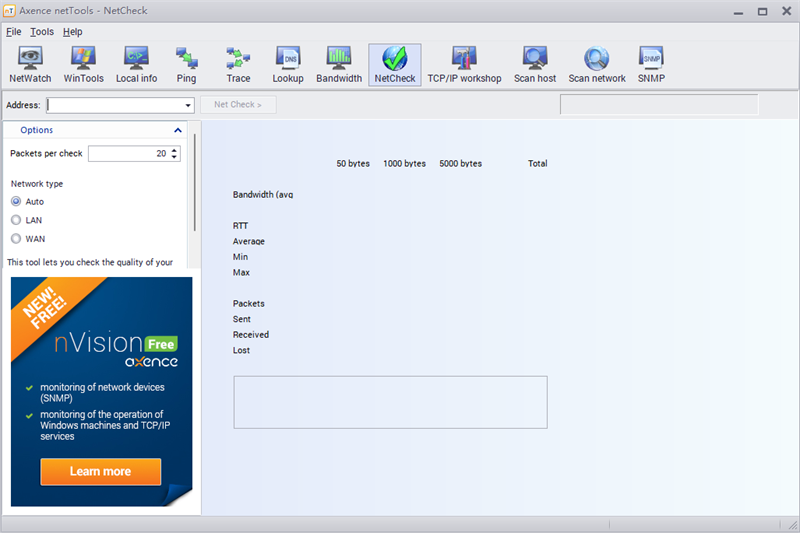Click the 'Received' row label
800x533 pixels.
tap(251, 335)
